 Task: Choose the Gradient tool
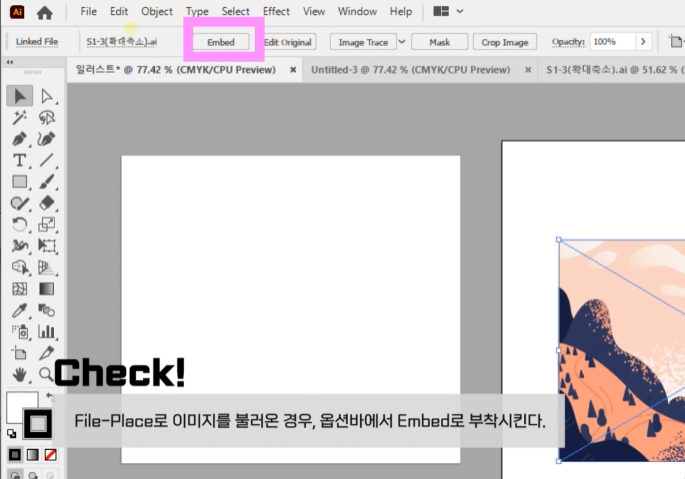point(47,289)
